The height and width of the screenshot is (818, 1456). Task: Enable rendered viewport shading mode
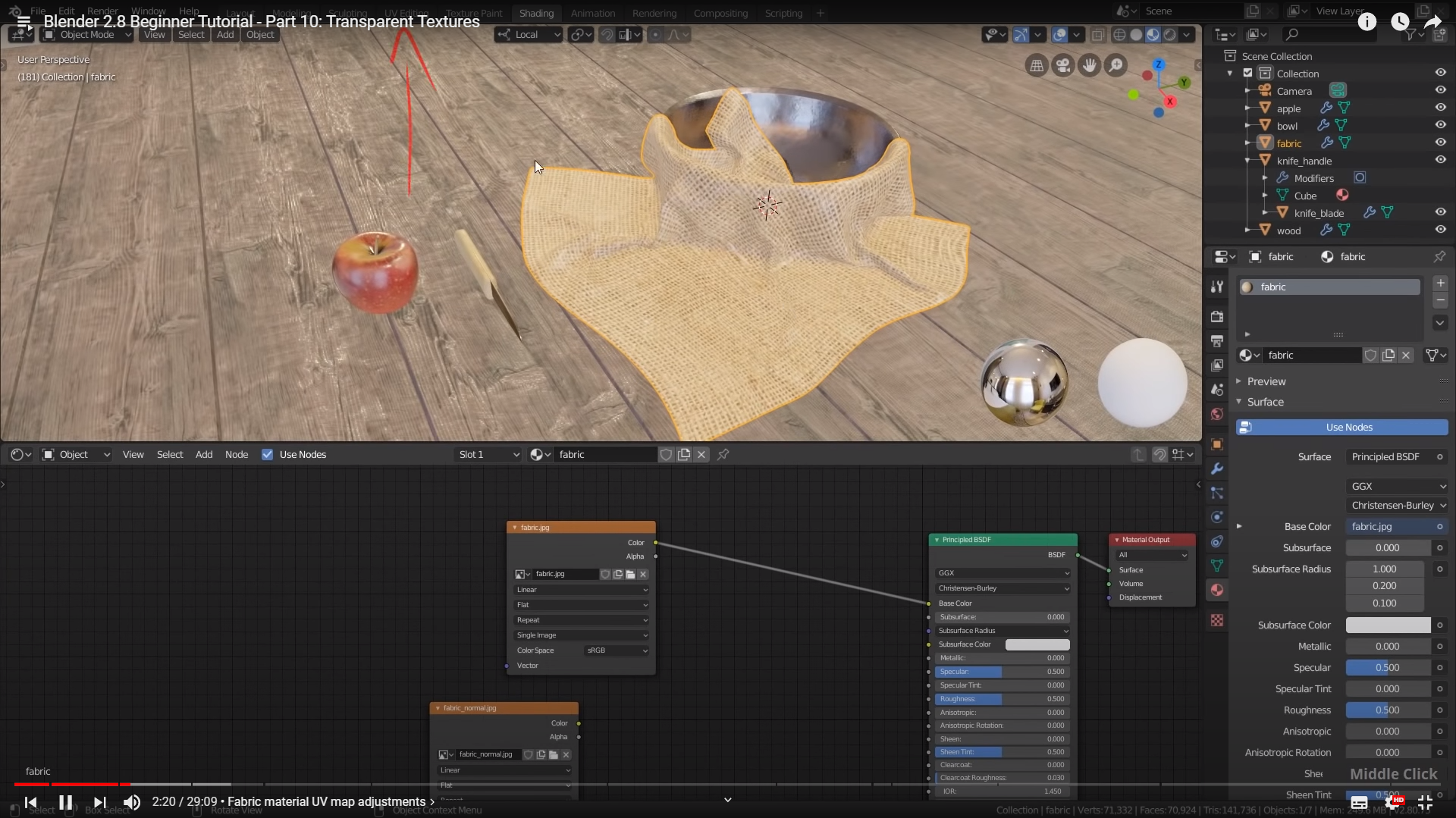click(1170, 35)
